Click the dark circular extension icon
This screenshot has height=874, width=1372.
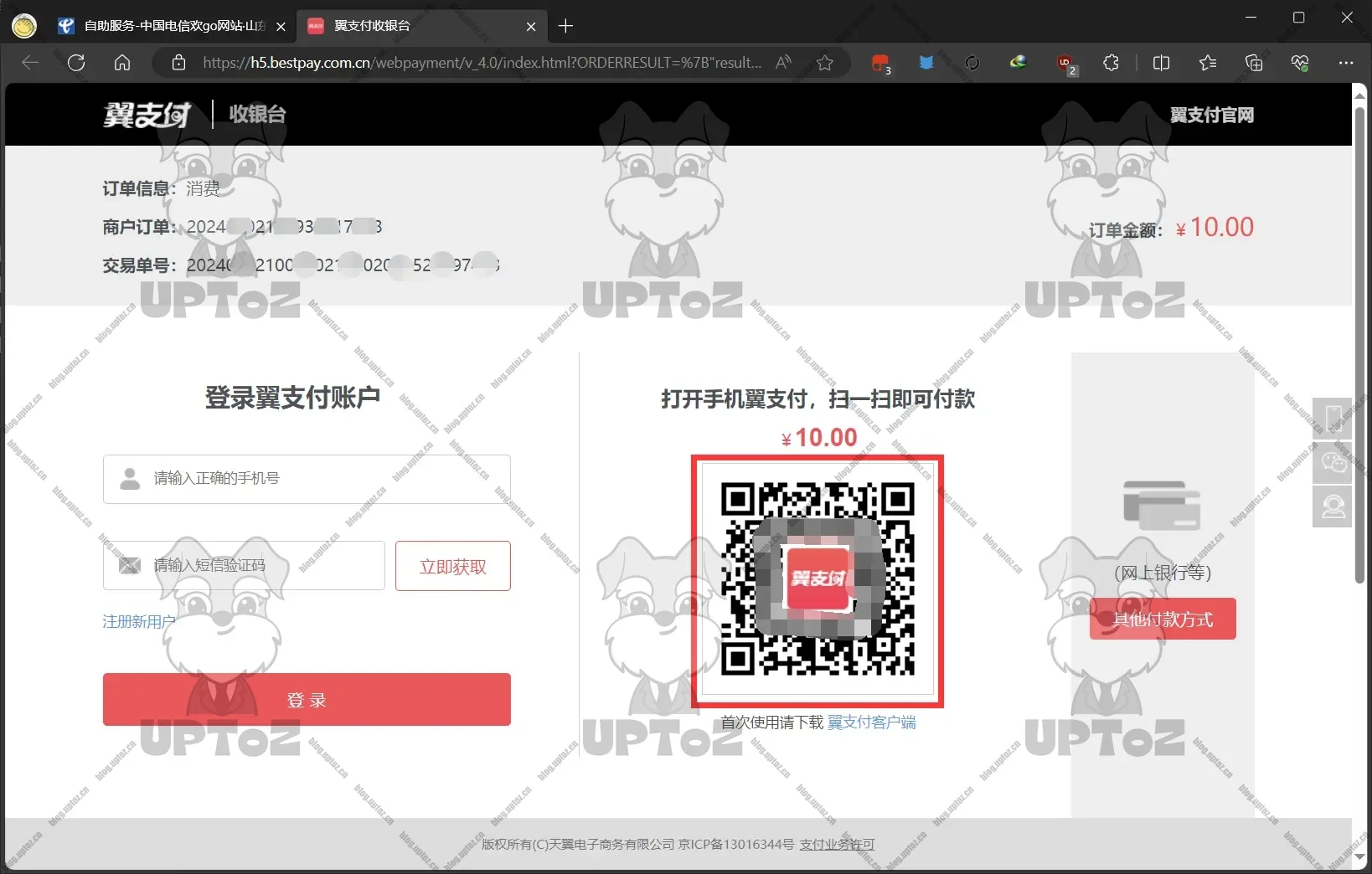[972, 63]
